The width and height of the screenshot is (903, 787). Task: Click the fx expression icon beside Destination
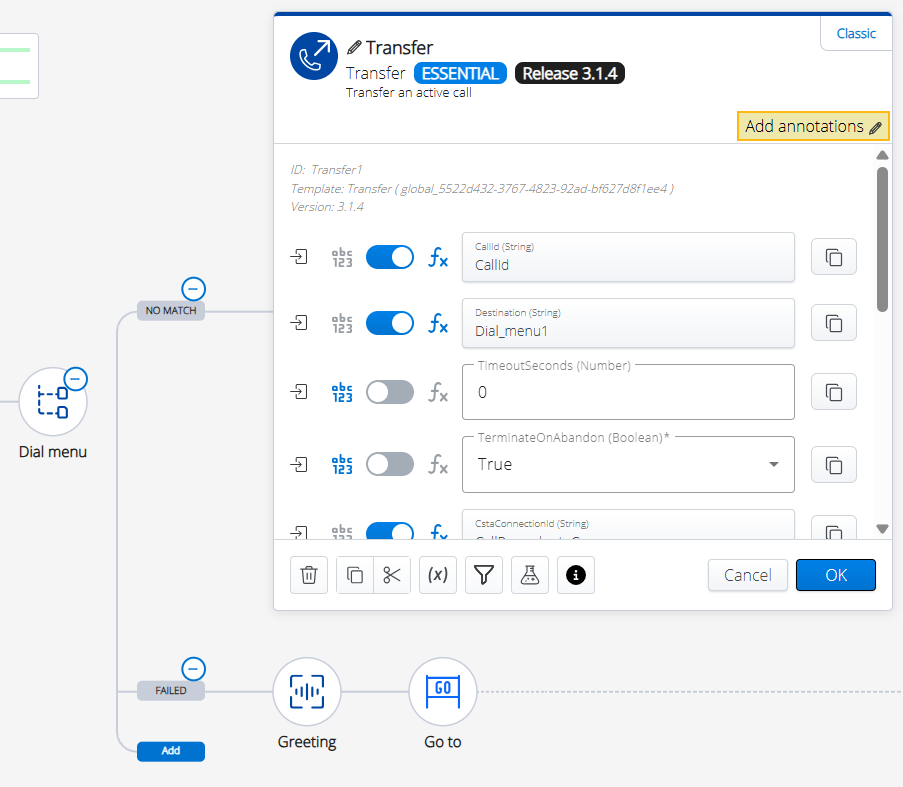point(437,323)
